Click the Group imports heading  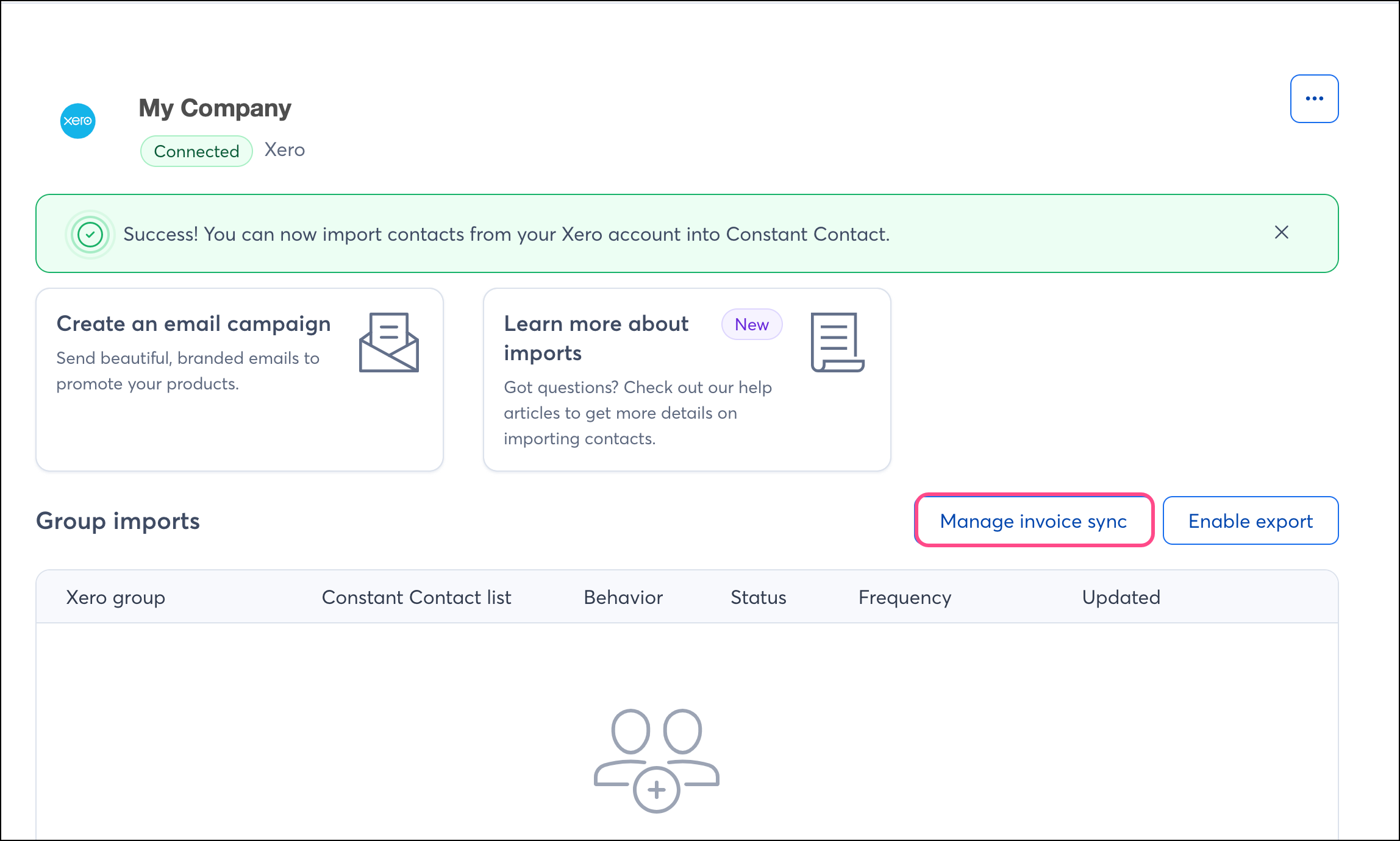[x=118, y=521]
